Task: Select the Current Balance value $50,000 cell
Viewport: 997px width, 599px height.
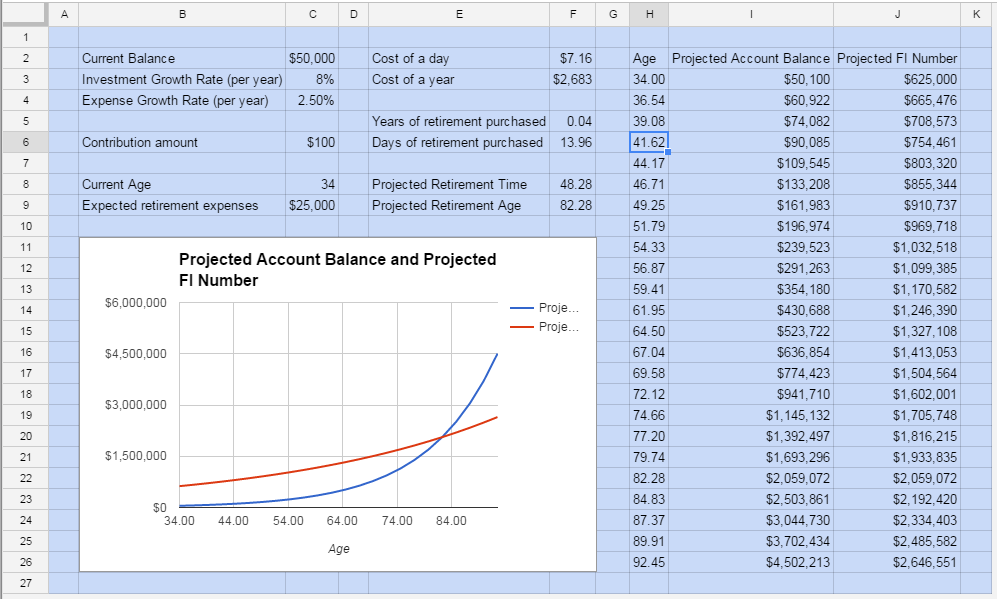Action: click(312, 58)
